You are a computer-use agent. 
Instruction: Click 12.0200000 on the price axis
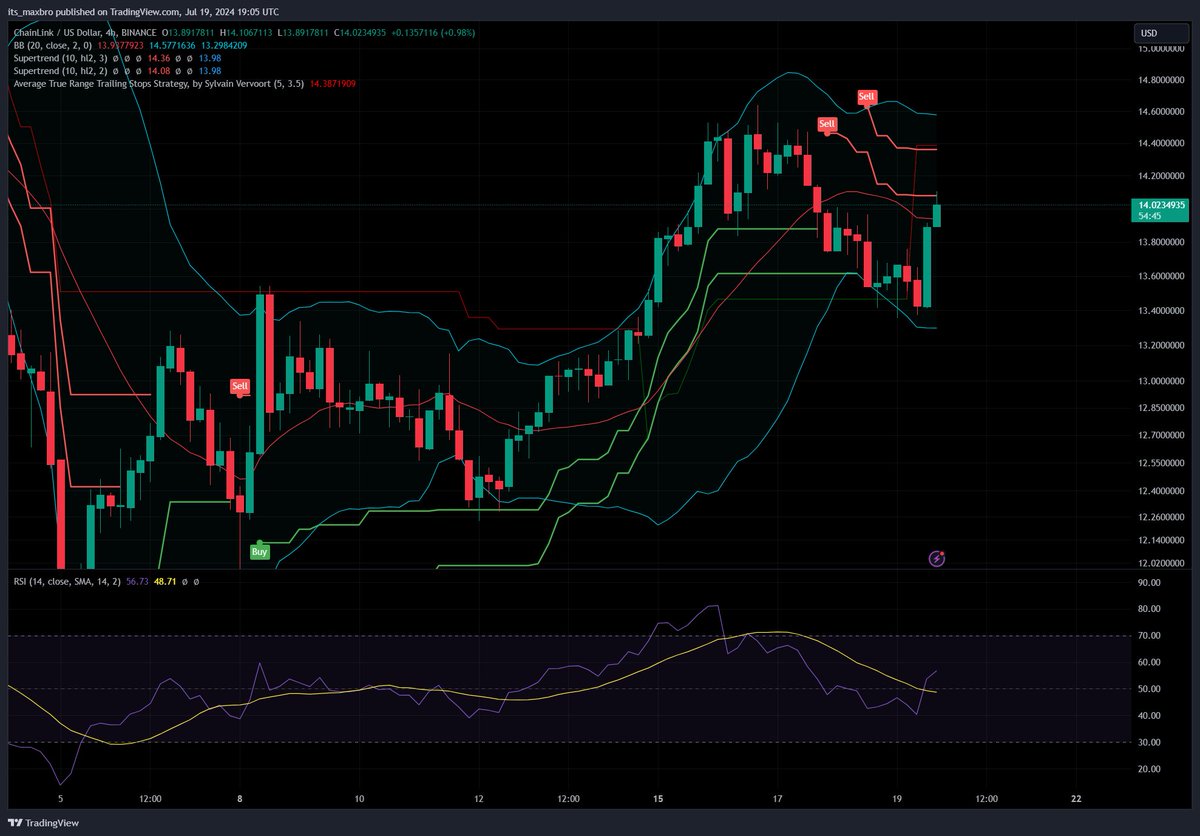[1163, 564]
